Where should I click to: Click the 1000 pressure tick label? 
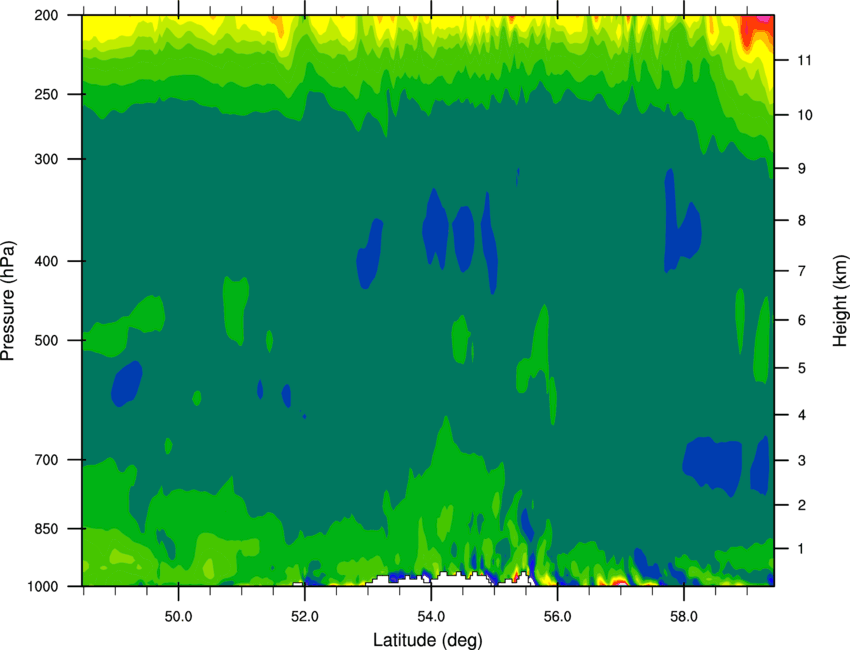(x=42, y=586)
